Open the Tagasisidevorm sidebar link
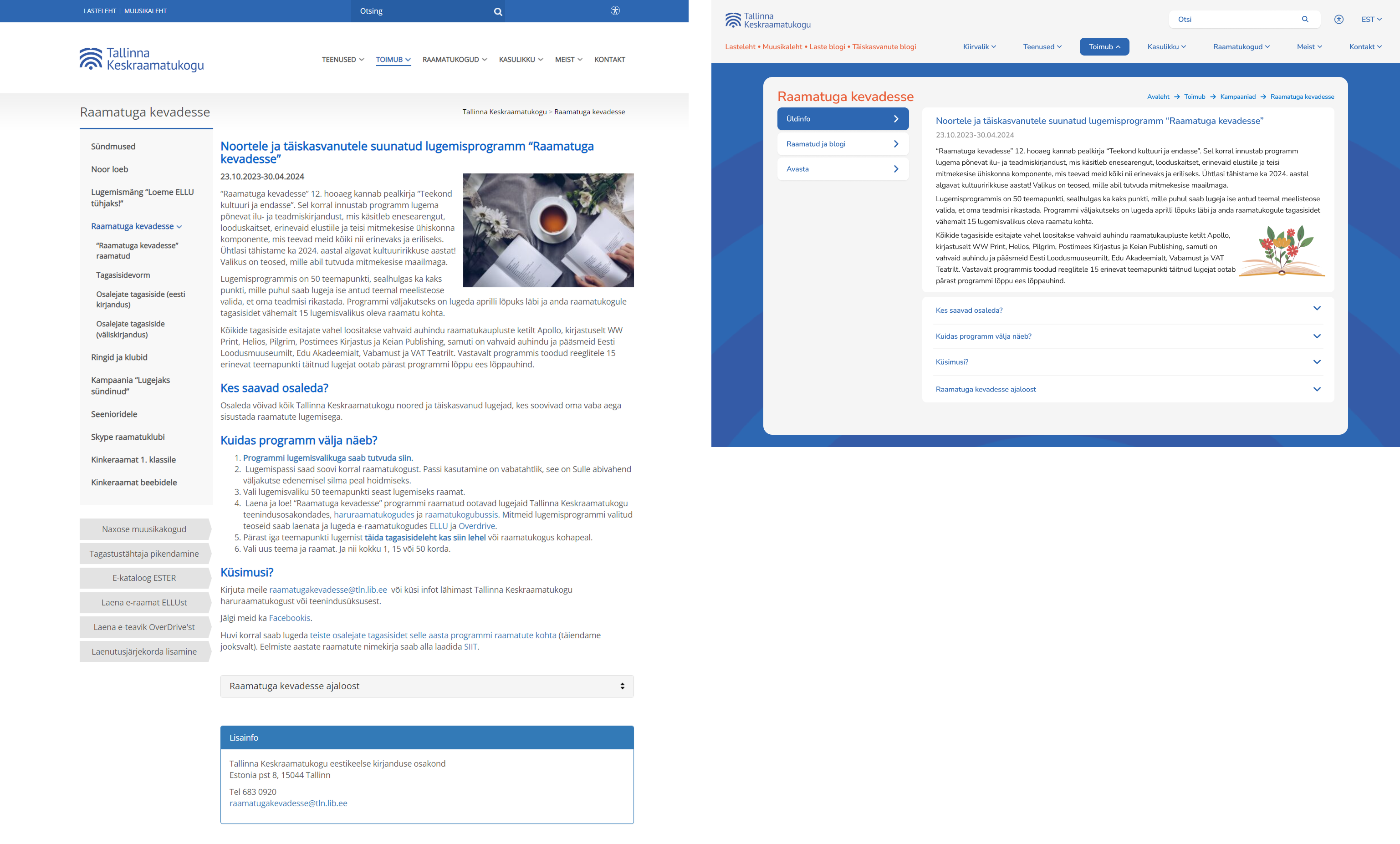The image size is (1400, 844). pyautogui.click(x=123, y=275)
